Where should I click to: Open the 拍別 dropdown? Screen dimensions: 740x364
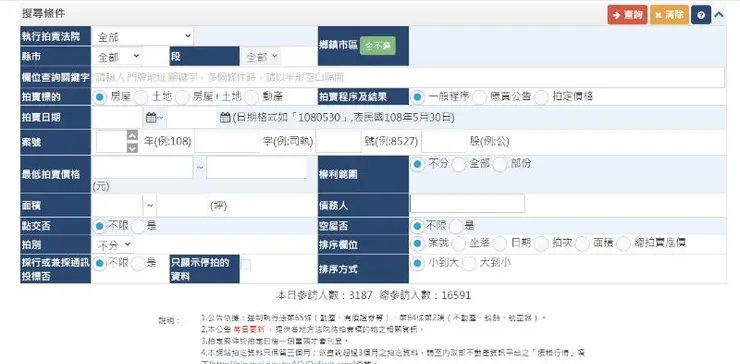(113, 245)
